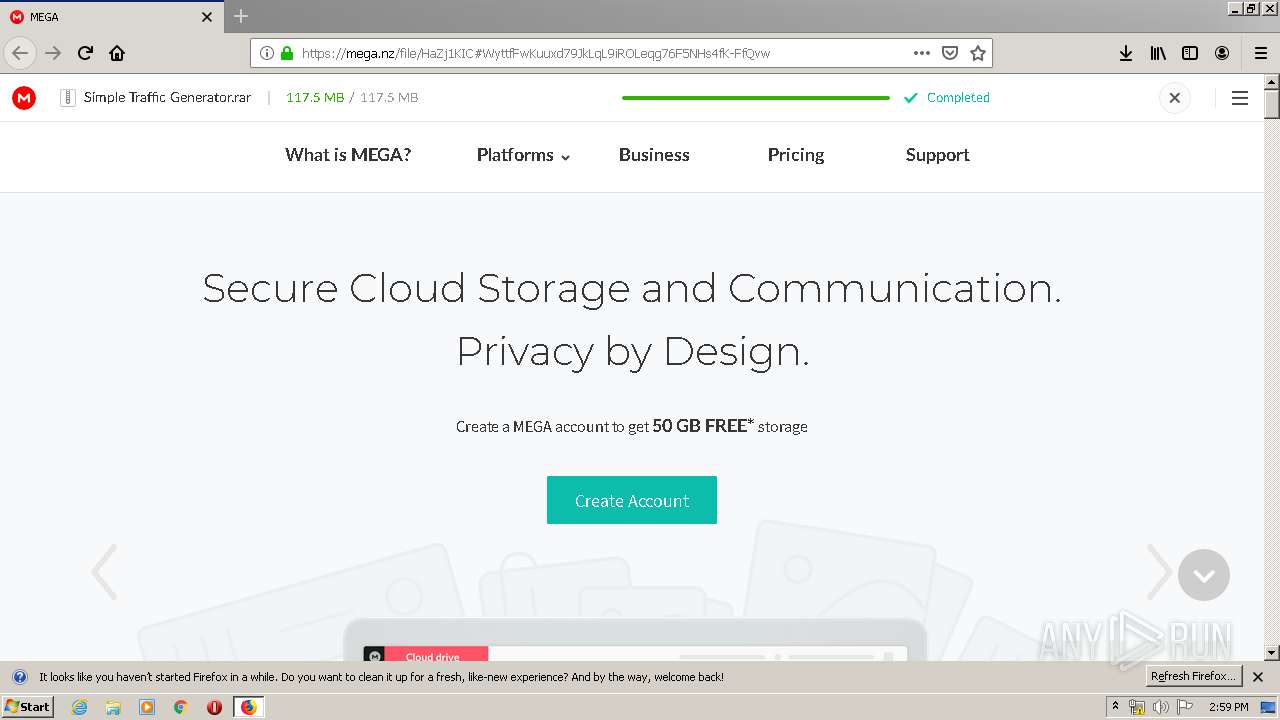This screenshot has width=1280, height=720.
Task: Click the rar file archive icon
Action: tap(68, 98)
